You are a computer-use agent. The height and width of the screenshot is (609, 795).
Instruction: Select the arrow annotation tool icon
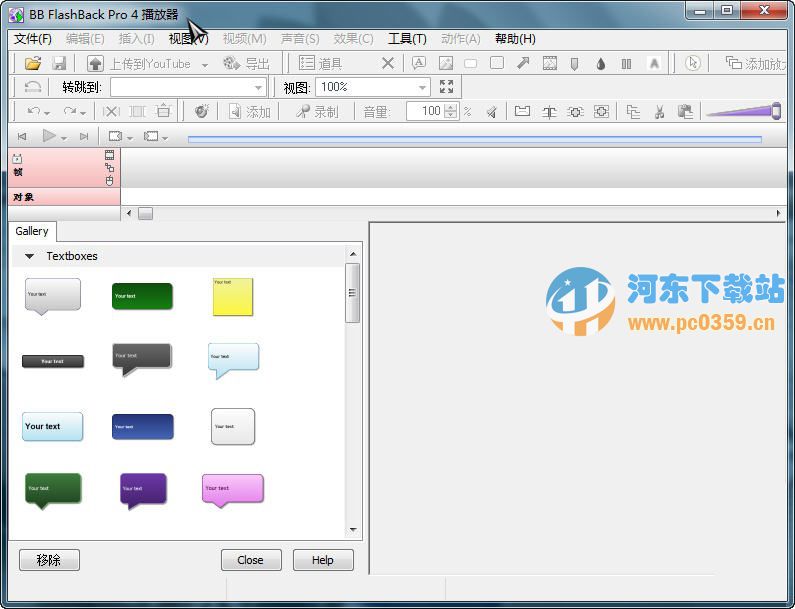point(523,63)
